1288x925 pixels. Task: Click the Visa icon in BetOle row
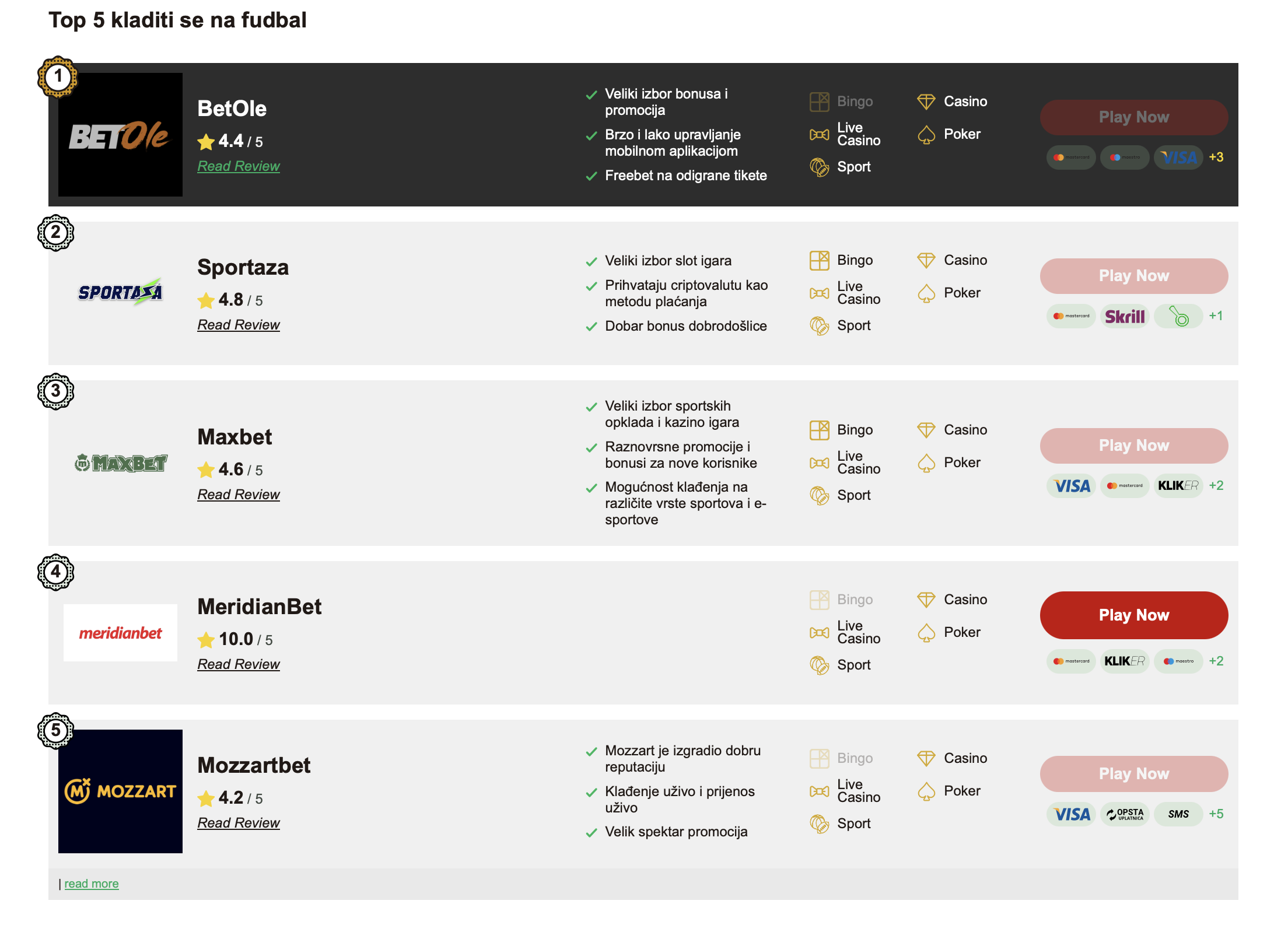[x=1178, y=157]
